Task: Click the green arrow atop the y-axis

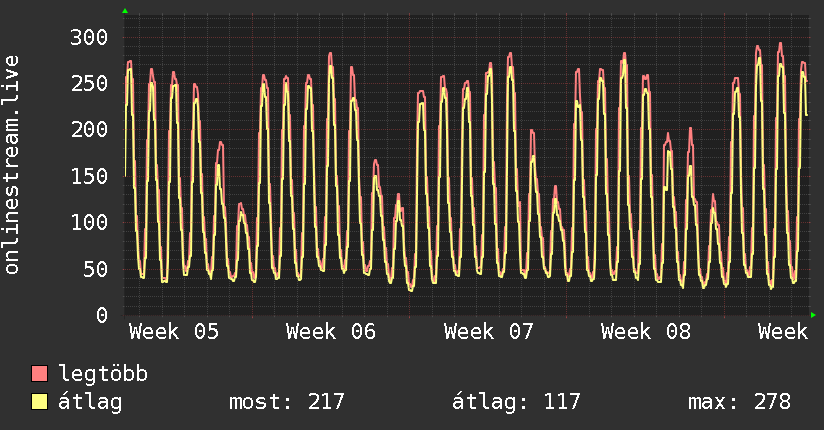Action: click(x=125, y=11)
